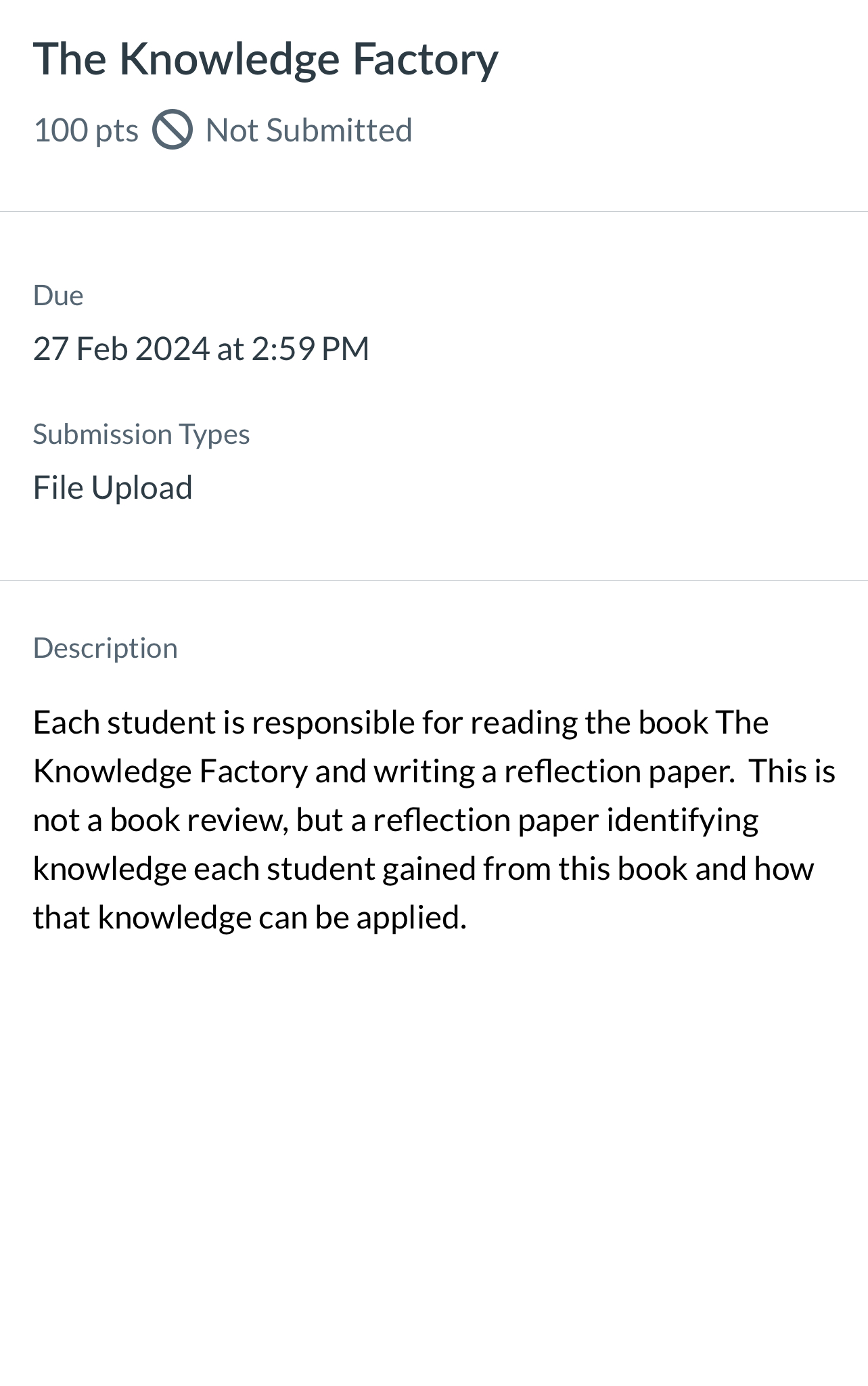Screen dimensions: 868x1386
Task: Click the Not Submitted status text
Action: 309,129
